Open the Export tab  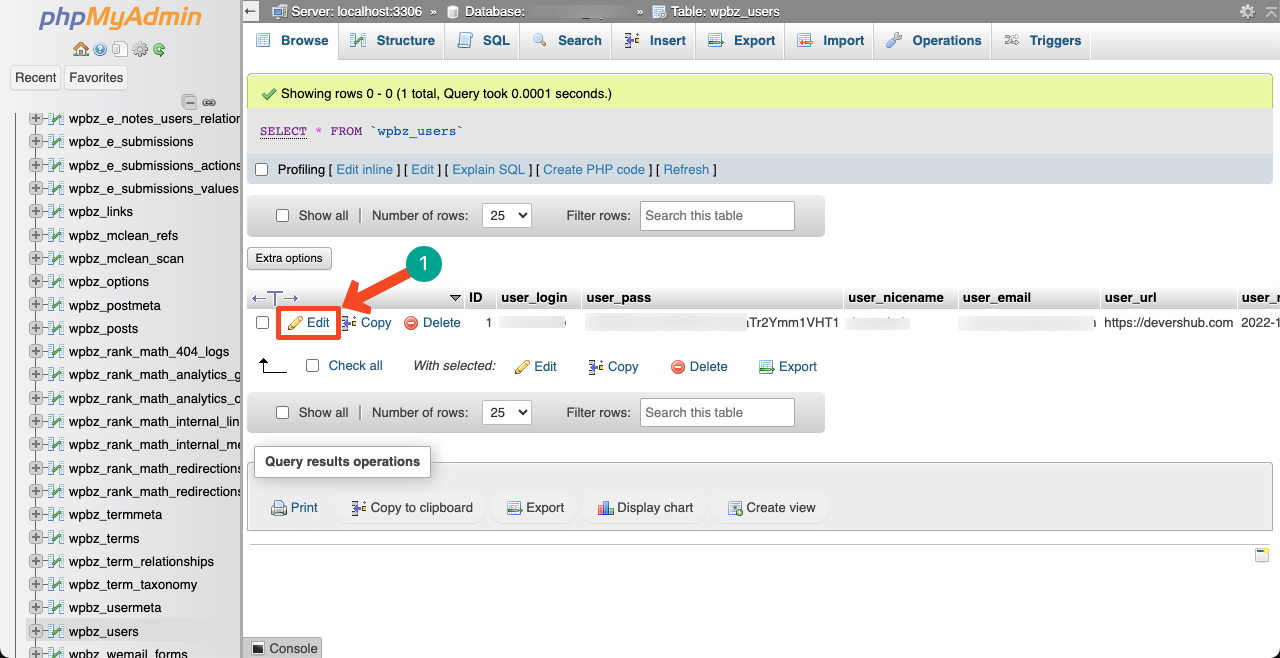pyautogui.click(x=741, y=41)
